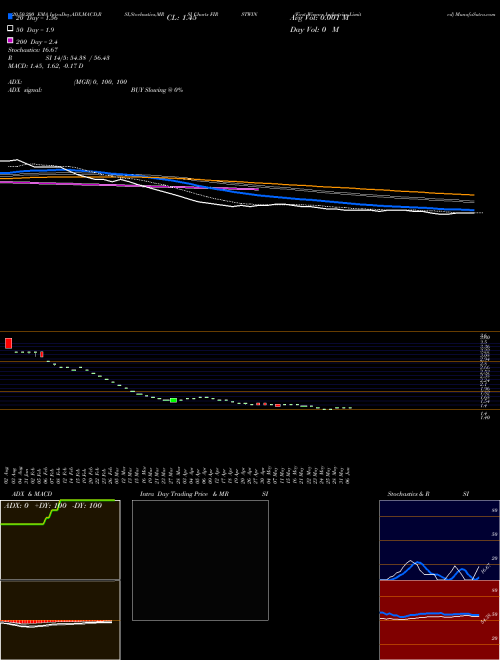This screenshot has width=500, height=660.
Task: Click the 'RSI 14/5: 54.38 / 56.48' reading
Action: tap(59, 58)
